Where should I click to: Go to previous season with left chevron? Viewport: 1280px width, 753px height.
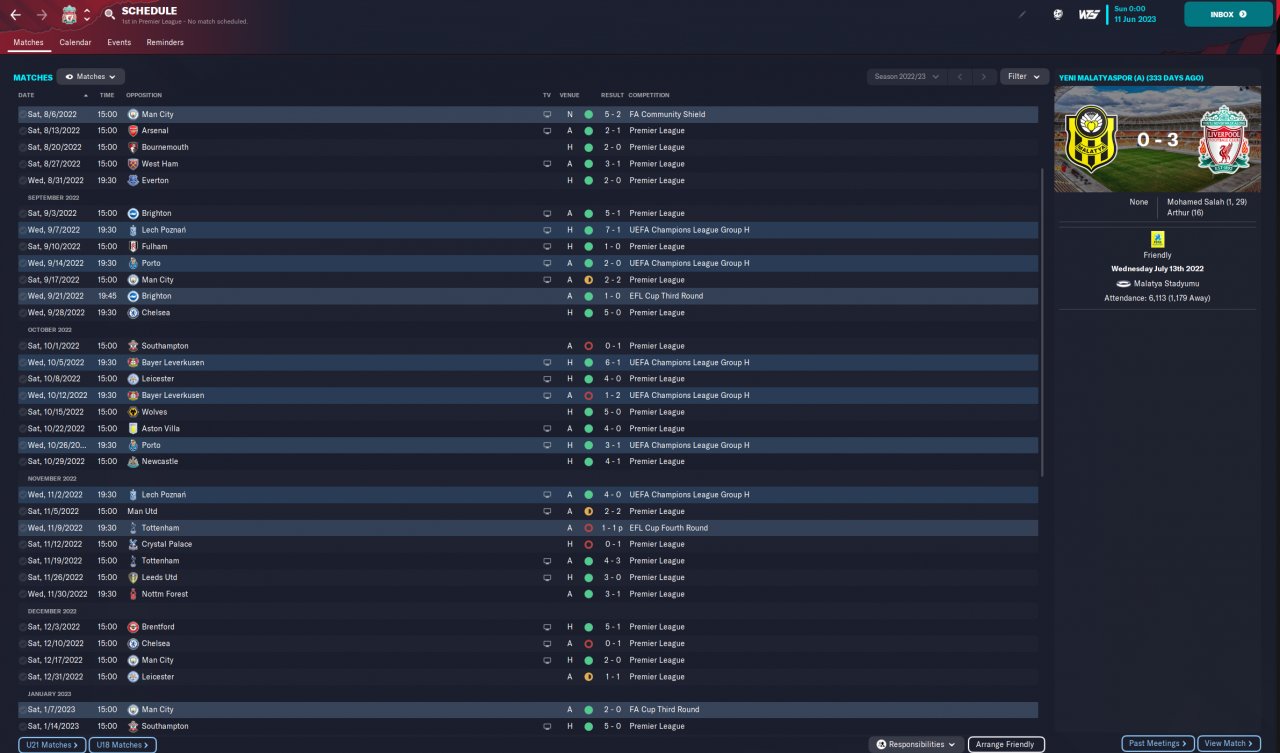click(x=960, y=77)
